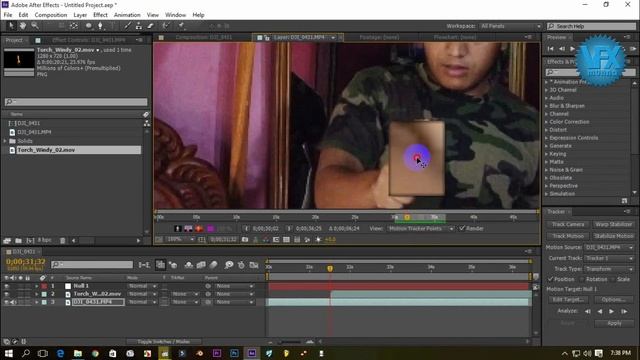Open the Window menu
Screen dimensions: 640x360
(x=176, y=15)
